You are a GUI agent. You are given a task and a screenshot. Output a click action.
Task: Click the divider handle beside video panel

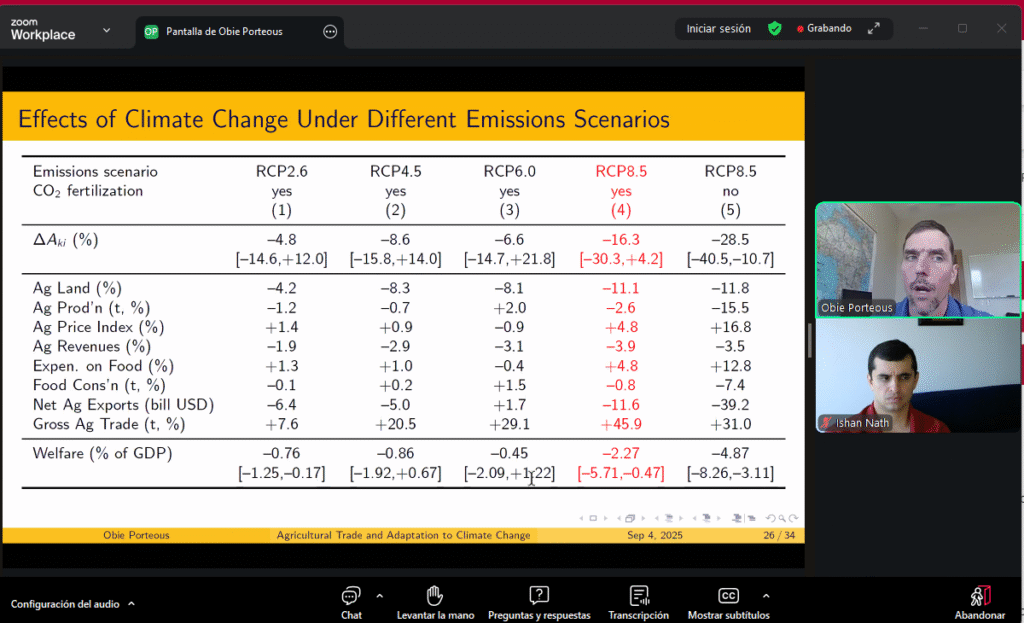point(809,340)
